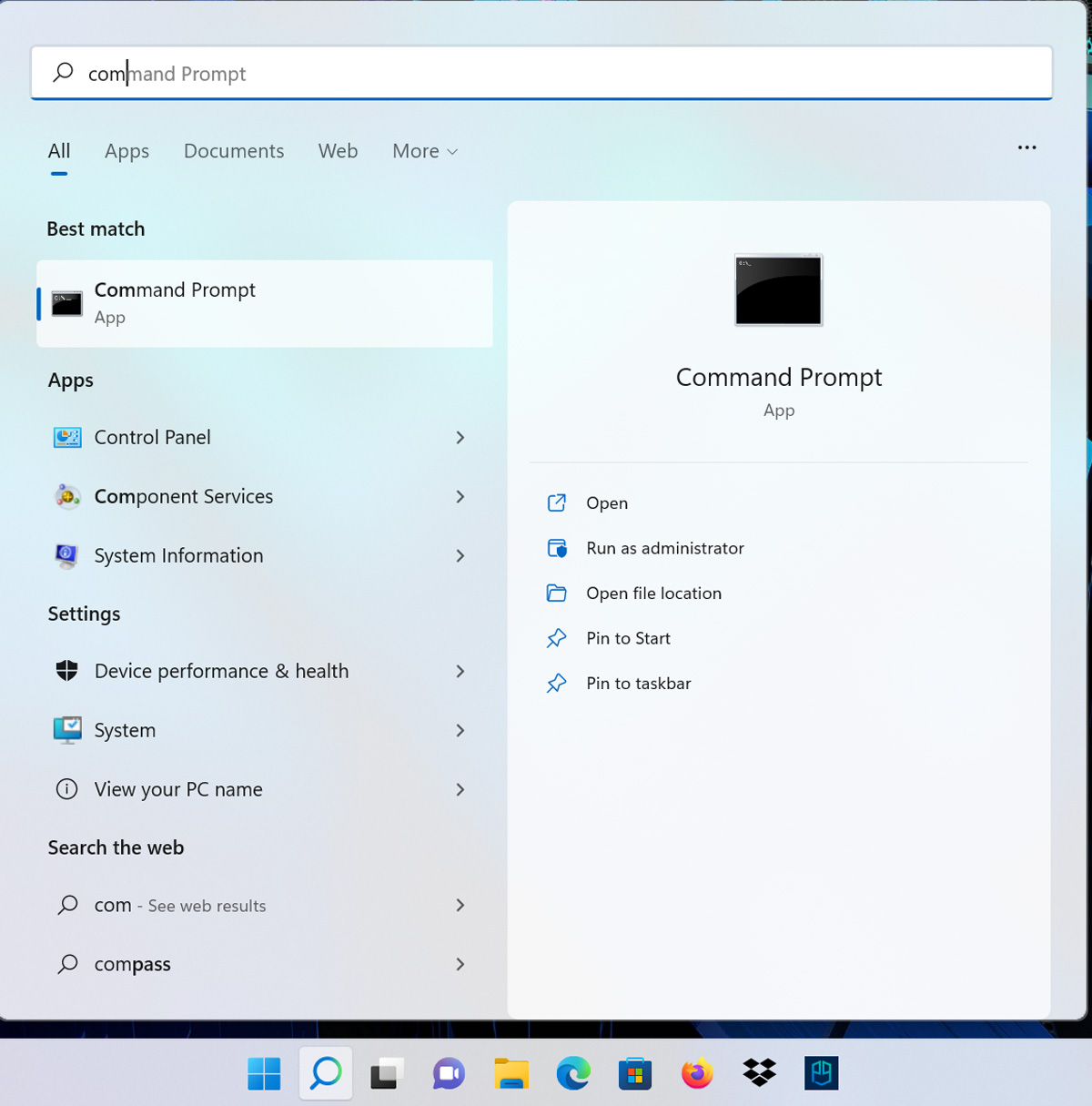1092x1106 pixels.
Task: Switch to the Apps search tab
Action: tap(126, 152)
